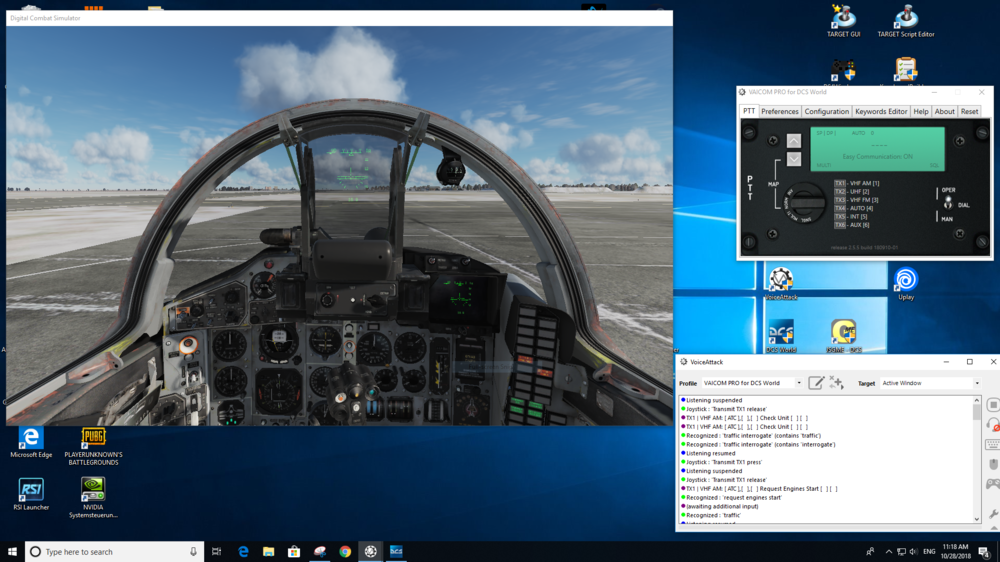Toggle keyboard shortcuts icon in VoiceAttack
Viewport: 1000px width, 562px height.
(x=993, y=444)
